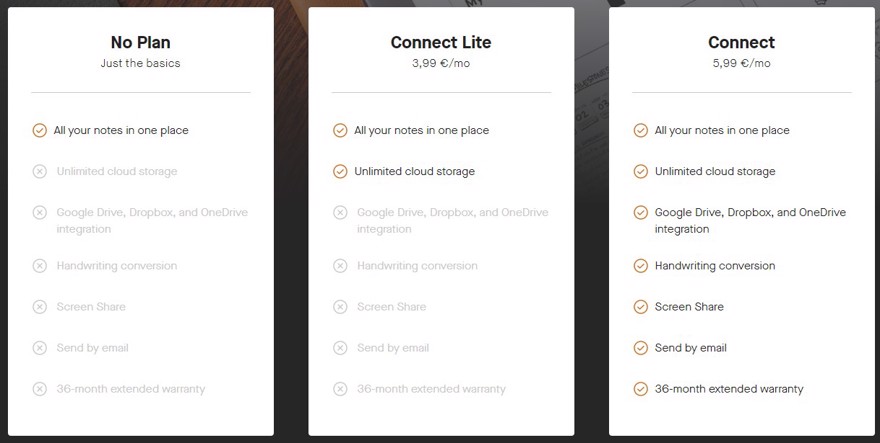This screenshot has height=443, width=880.
Task: Click checkmark icon for Connect Google Drive integration
Action: tap(640, 213)
